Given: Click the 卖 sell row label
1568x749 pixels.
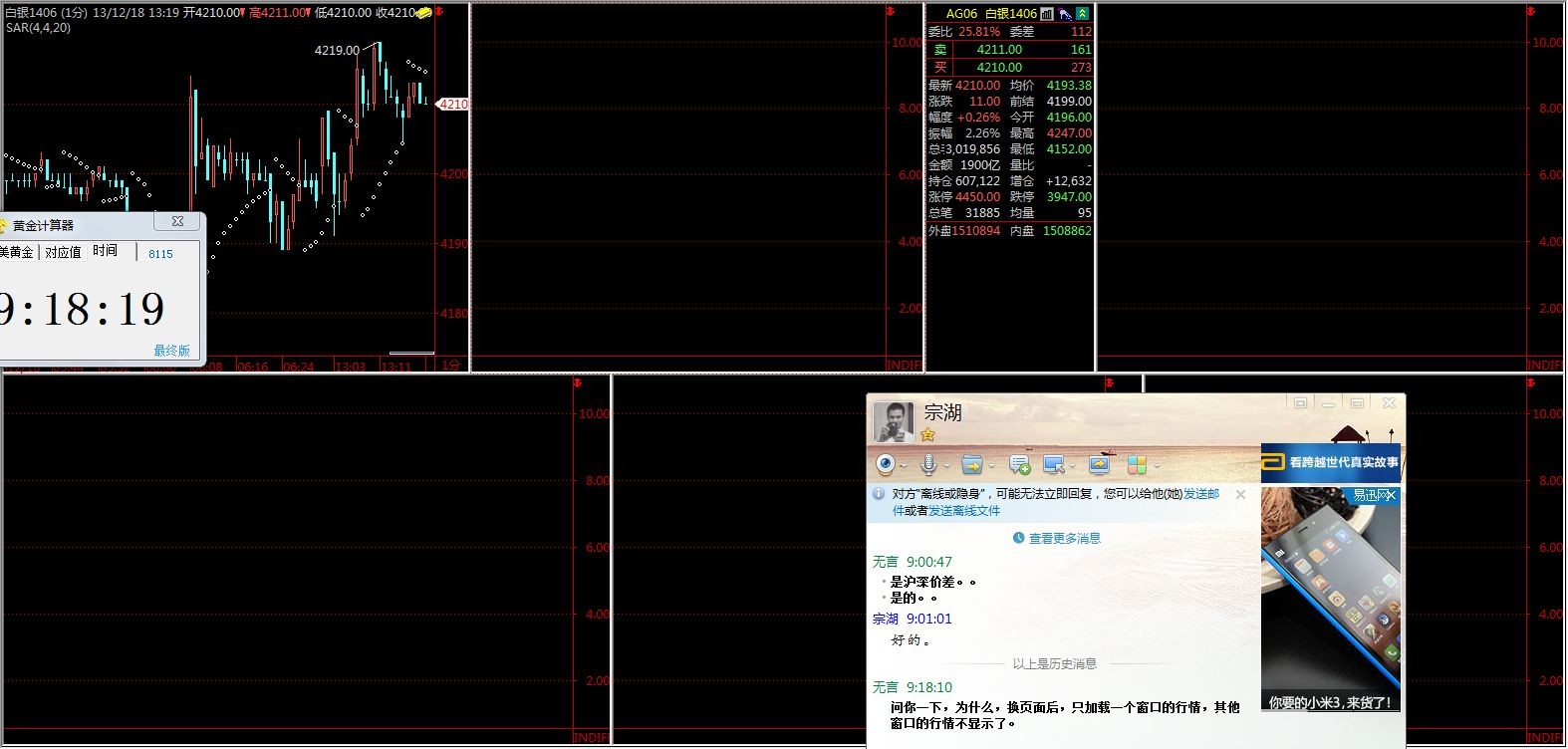Looking at the screenshot, I should point(939,49).
